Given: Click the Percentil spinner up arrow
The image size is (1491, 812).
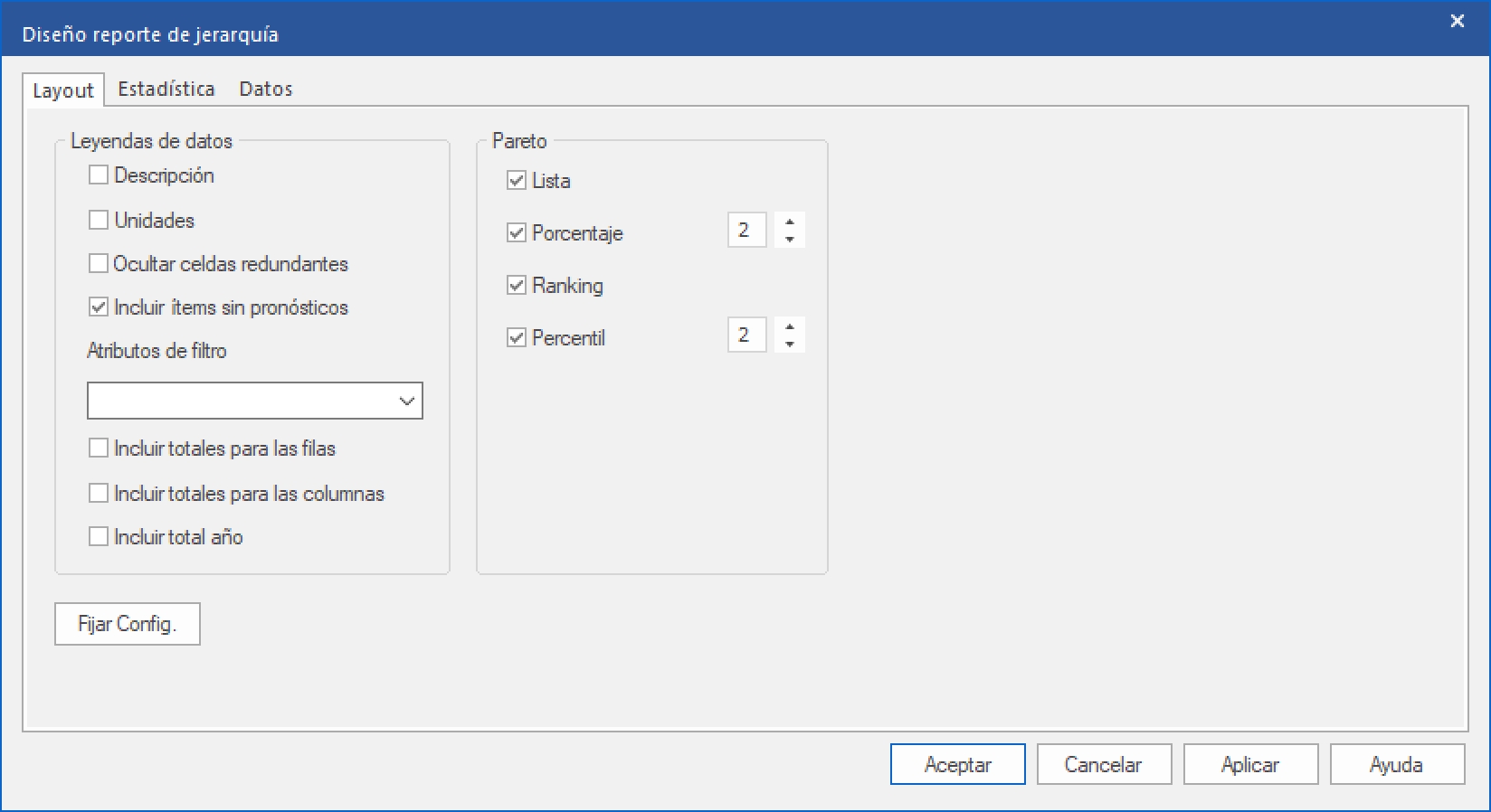Looking at the screenshot, I should (790, 326).
